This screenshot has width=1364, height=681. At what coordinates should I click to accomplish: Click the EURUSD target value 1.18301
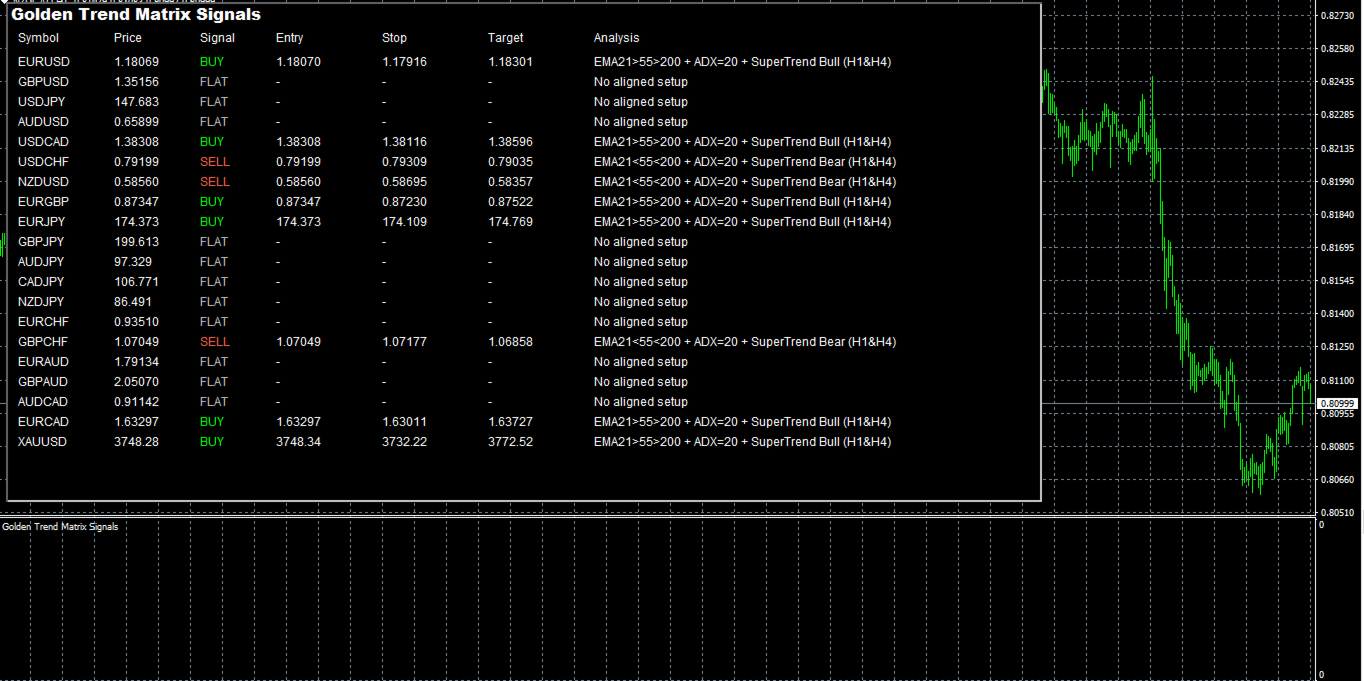[510, 62]
